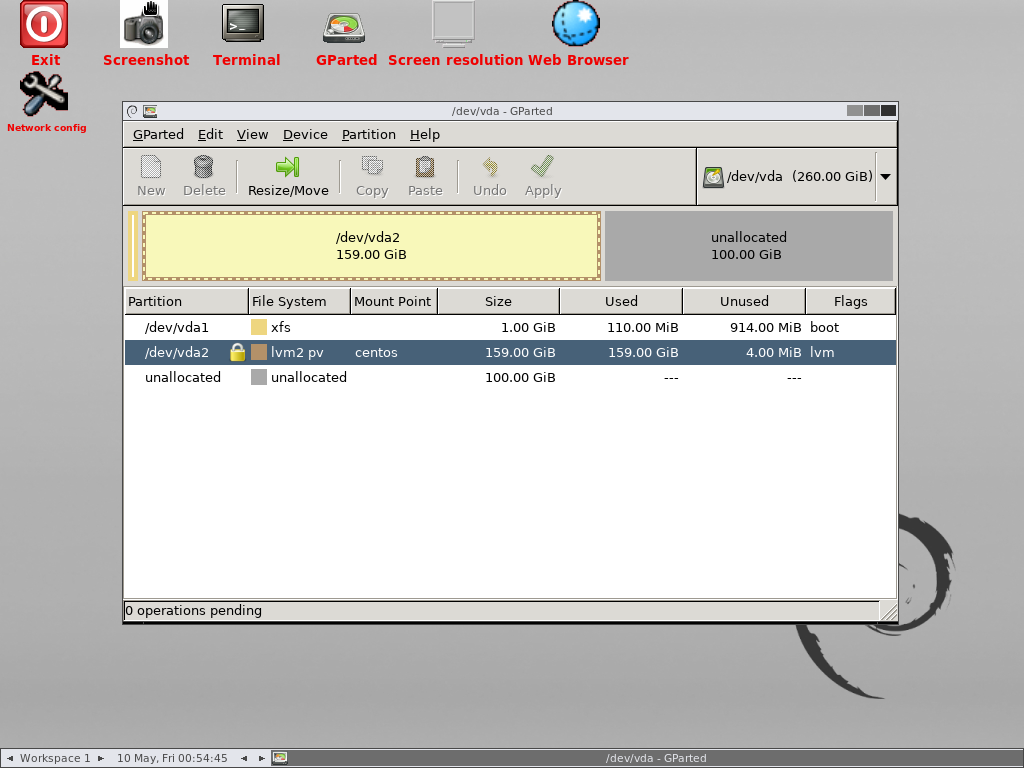Click the New partition toolbar icon

click(x=151, y=167)
